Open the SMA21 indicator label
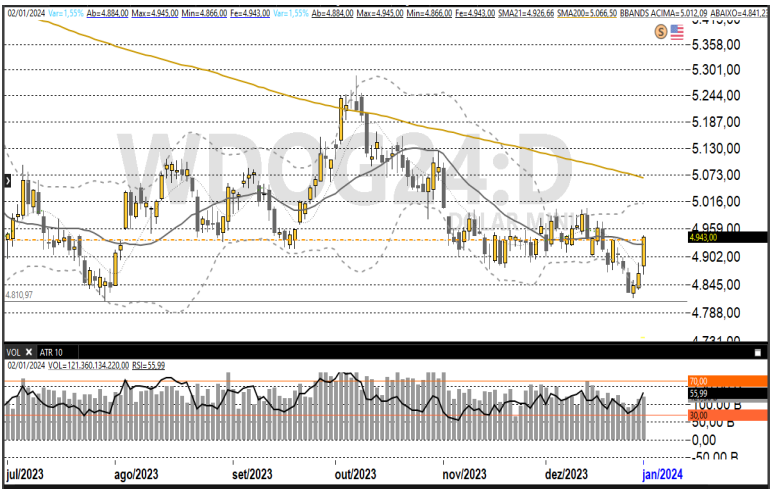The width and height of the screenshot is (773, 492). pyautogui.click(x=526, y=13)
